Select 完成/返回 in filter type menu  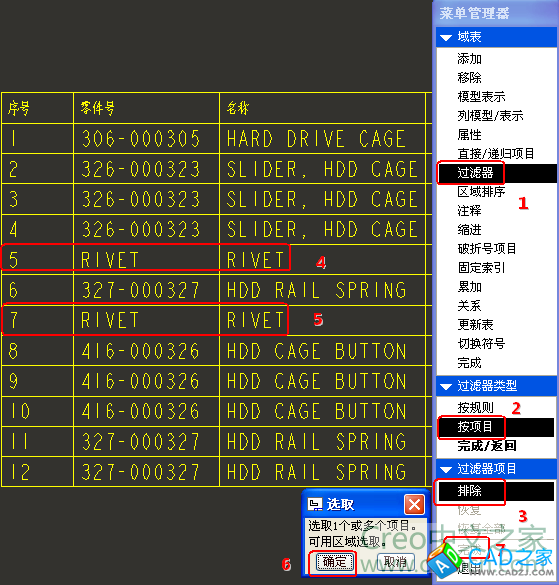[x=487, y=445]
